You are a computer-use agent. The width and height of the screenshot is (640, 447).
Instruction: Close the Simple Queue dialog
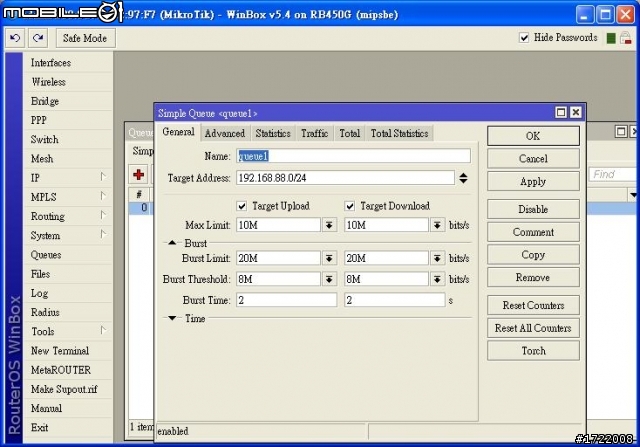coord(576,112)
